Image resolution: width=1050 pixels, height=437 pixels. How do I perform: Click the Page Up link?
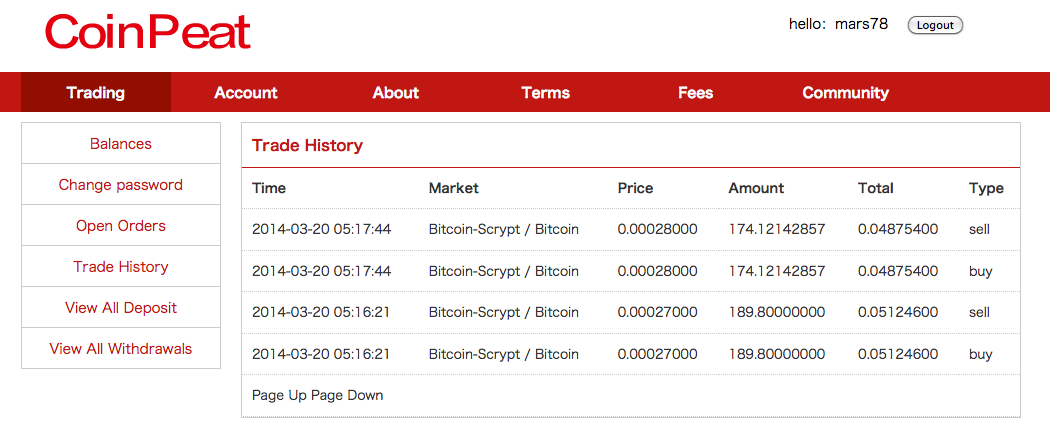point(279,395)
